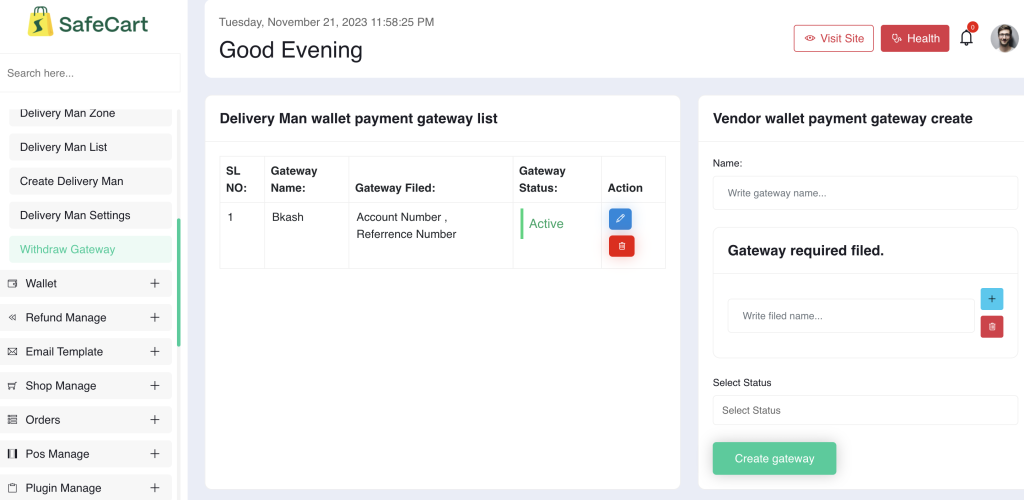Open the Select Status dropdown
The width and height of the screenshot is (1024, 500).
pos(865,411)
